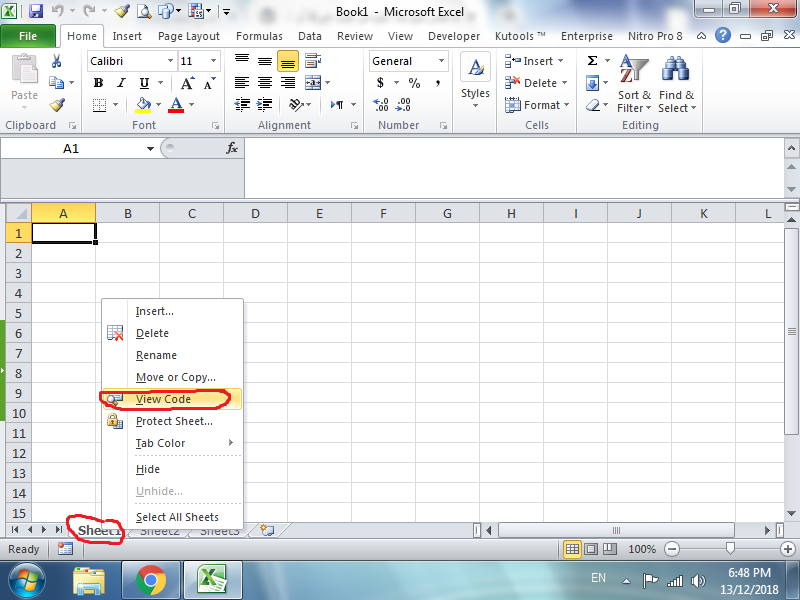
Task: Open the Formulas ribbon tab
Action: tap(259, 36)
